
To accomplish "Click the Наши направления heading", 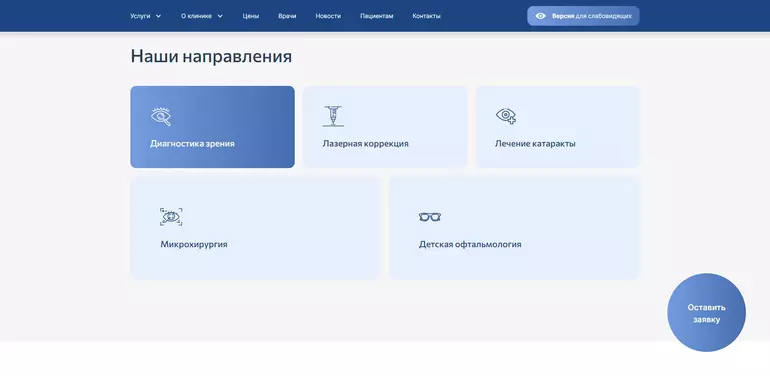I will click(211, 56).
